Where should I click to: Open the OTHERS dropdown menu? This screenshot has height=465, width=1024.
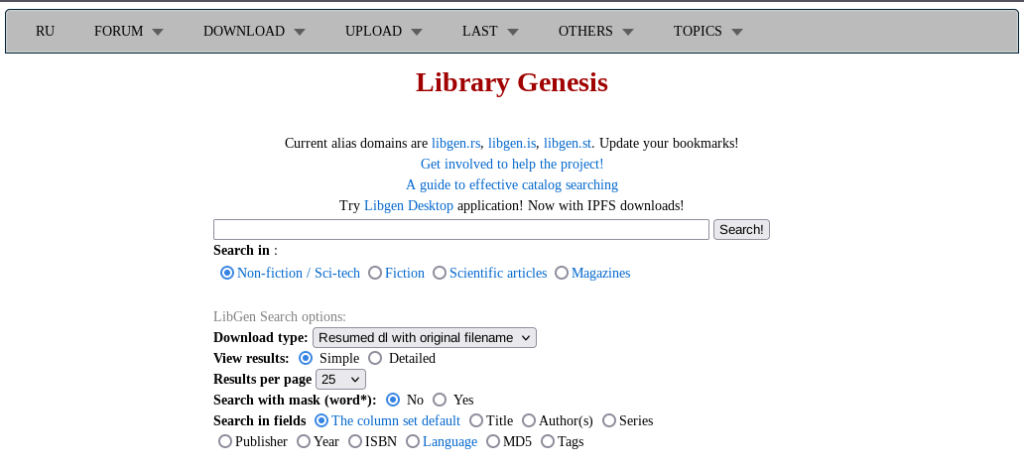[596, 31]
